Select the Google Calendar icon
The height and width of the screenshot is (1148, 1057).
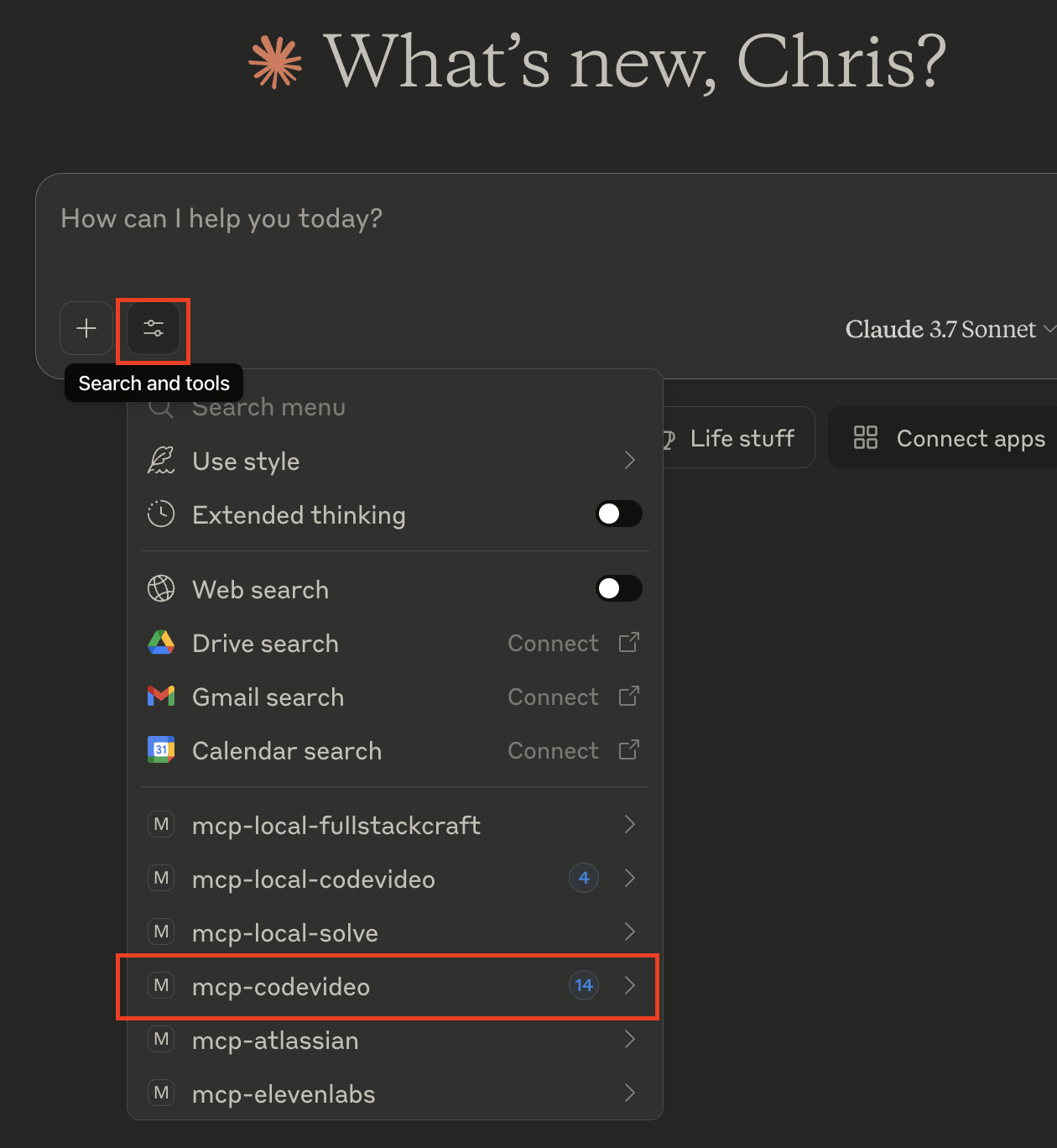tap(161, 750)
